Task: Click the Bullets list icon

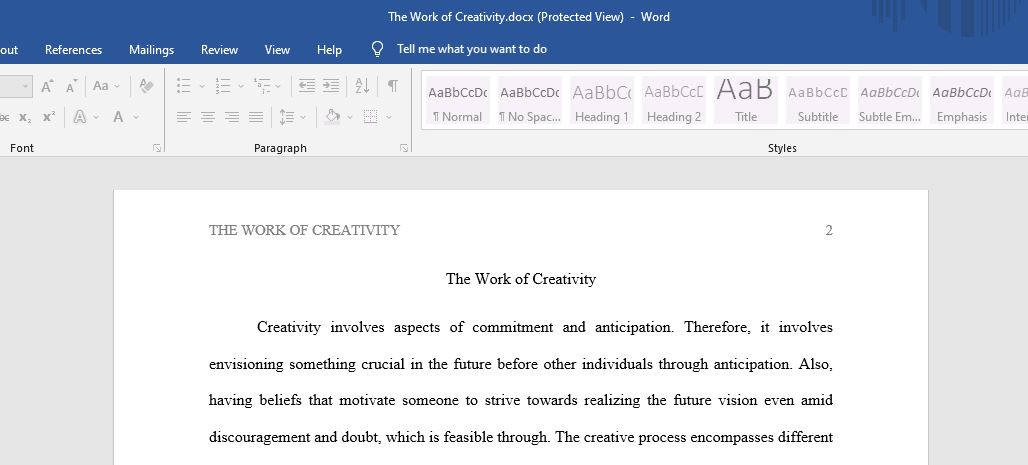Action: (x=184, y=86)
